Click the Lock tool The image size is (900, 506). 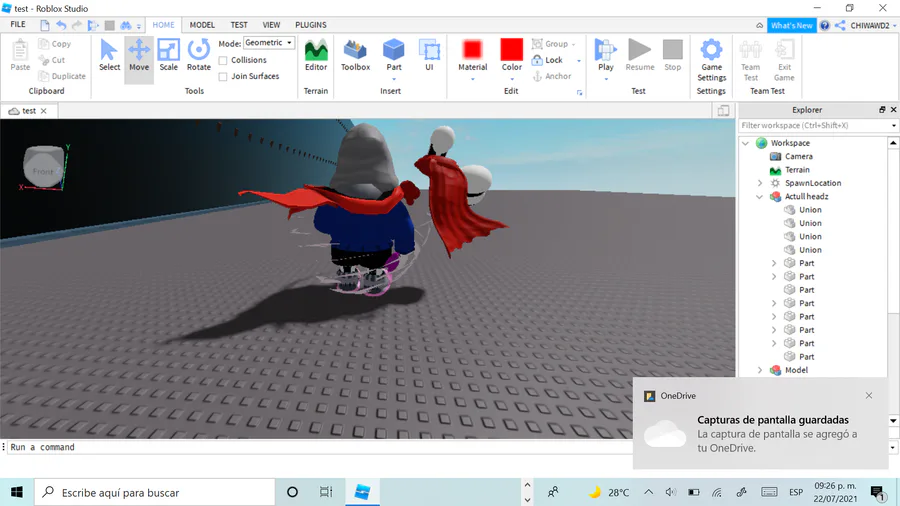[x=547, y=60]
